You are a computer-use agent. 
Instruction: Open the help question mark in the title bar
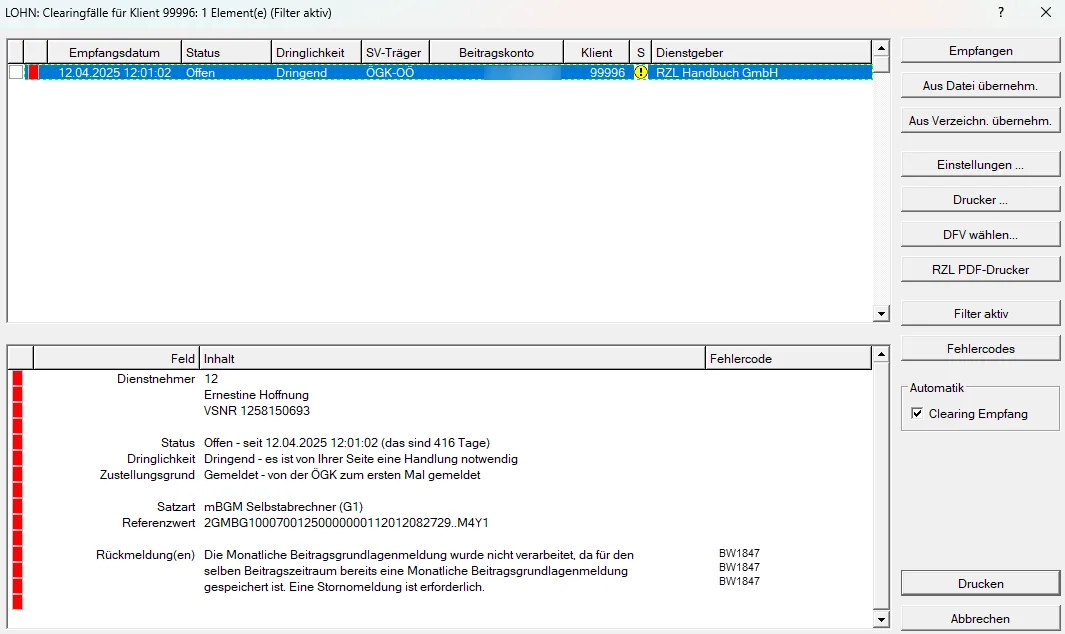point(1001,12)
